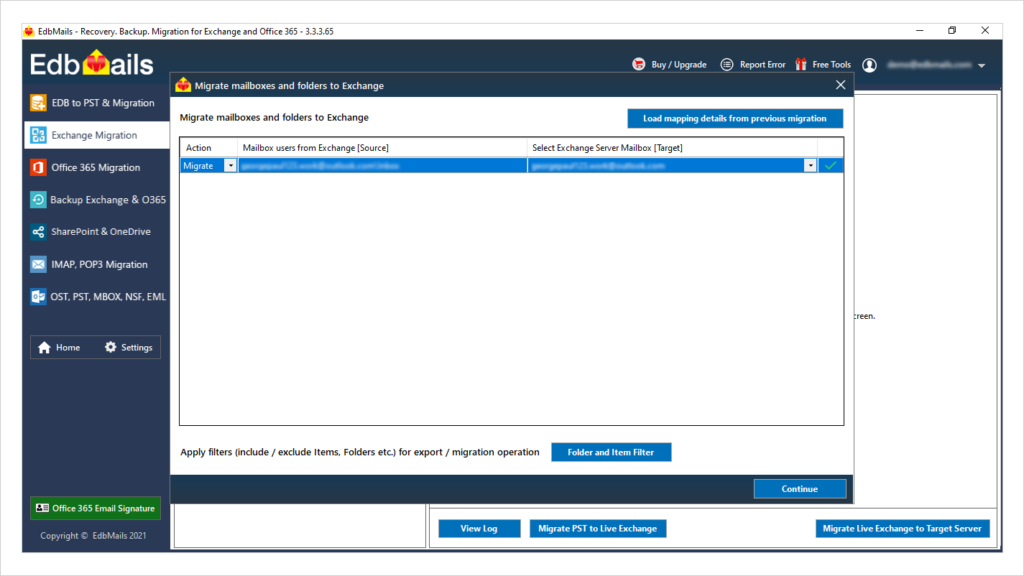
Task: Click the Free Tools gift icon
Action: 801,65
